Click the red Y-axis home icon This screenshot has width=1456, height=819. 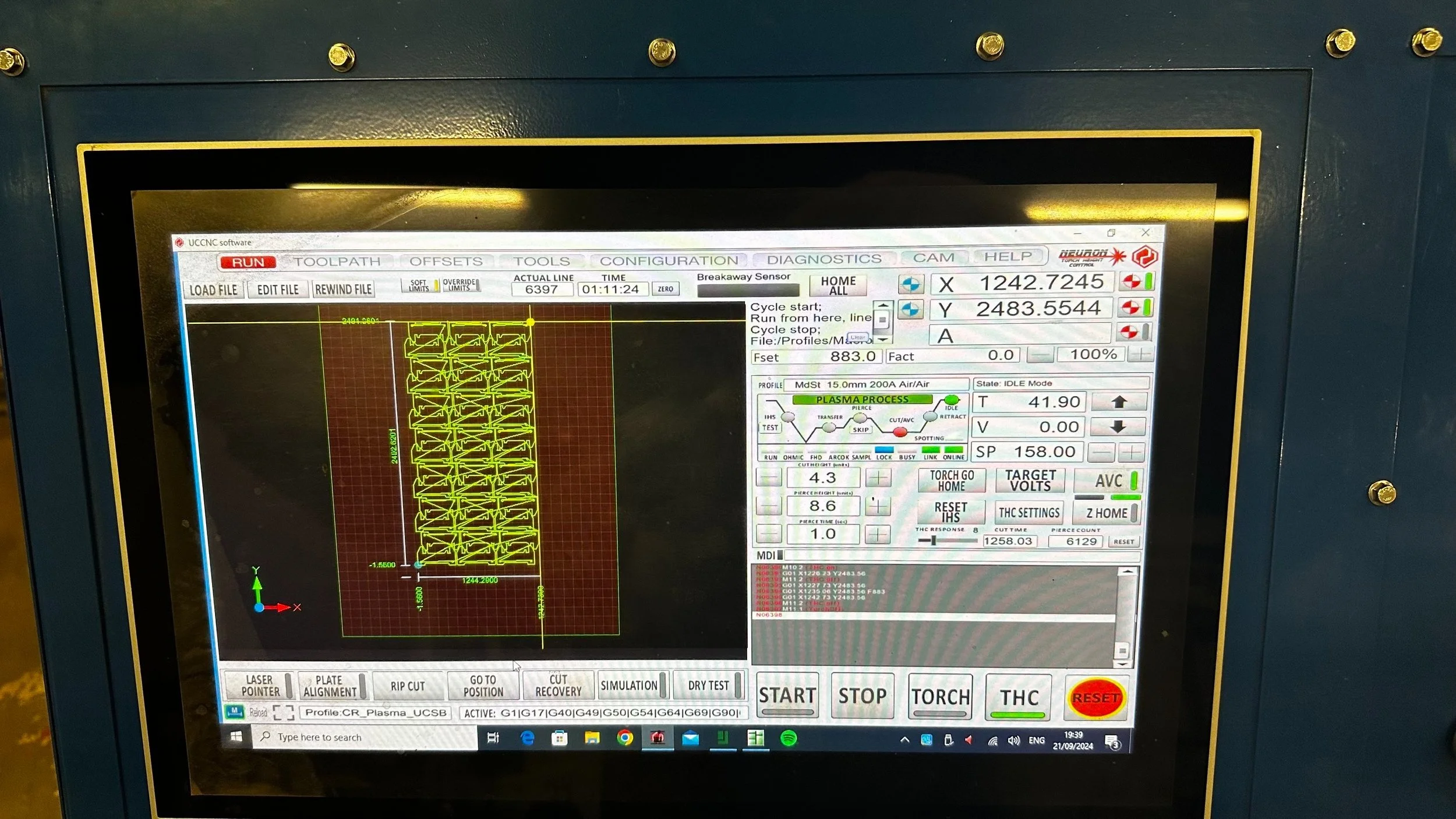[x=1131, y=308]
